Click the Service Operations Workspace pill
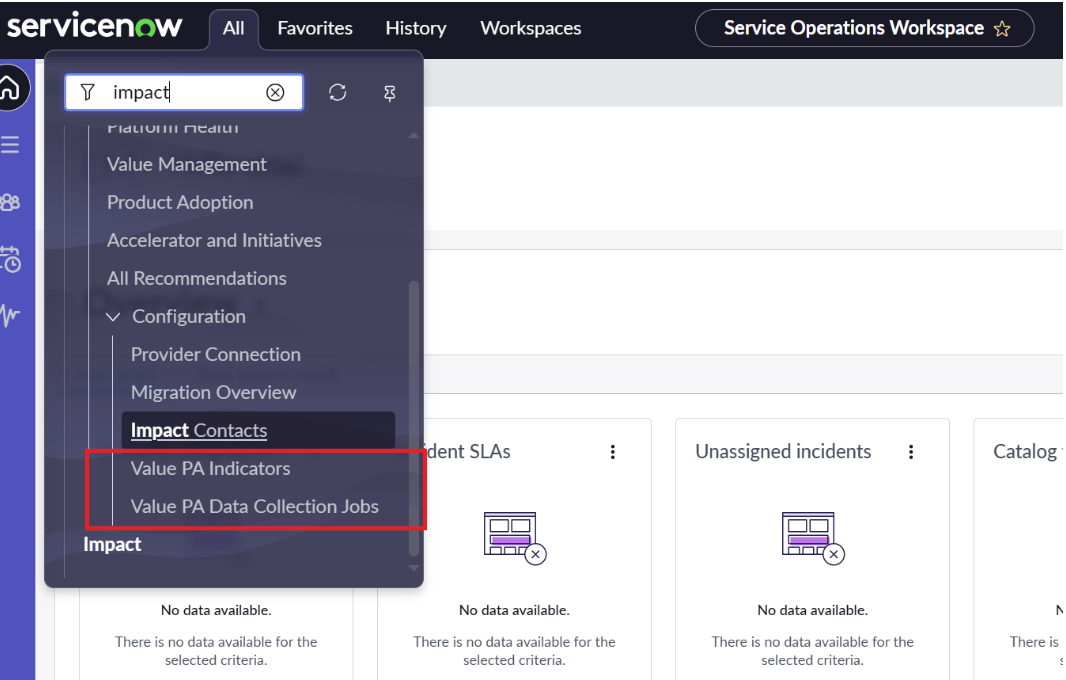This screenshot has width=1066, height=680. click(x=864, y=28)
